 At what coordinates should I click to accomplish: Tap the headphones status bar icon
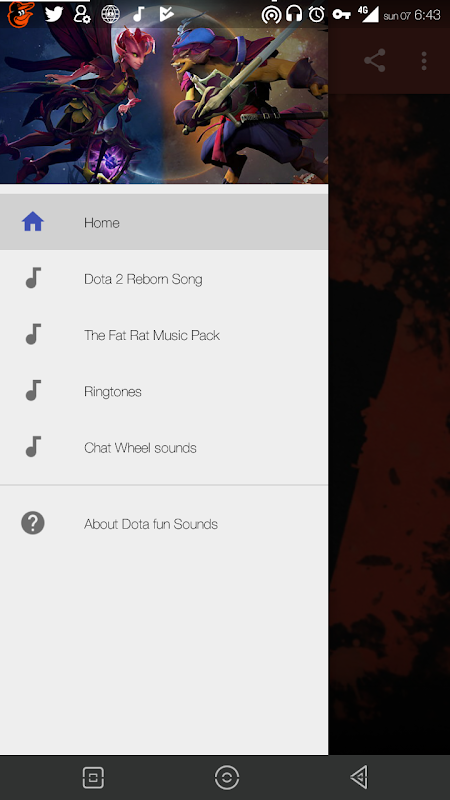[x=294, y=14]
